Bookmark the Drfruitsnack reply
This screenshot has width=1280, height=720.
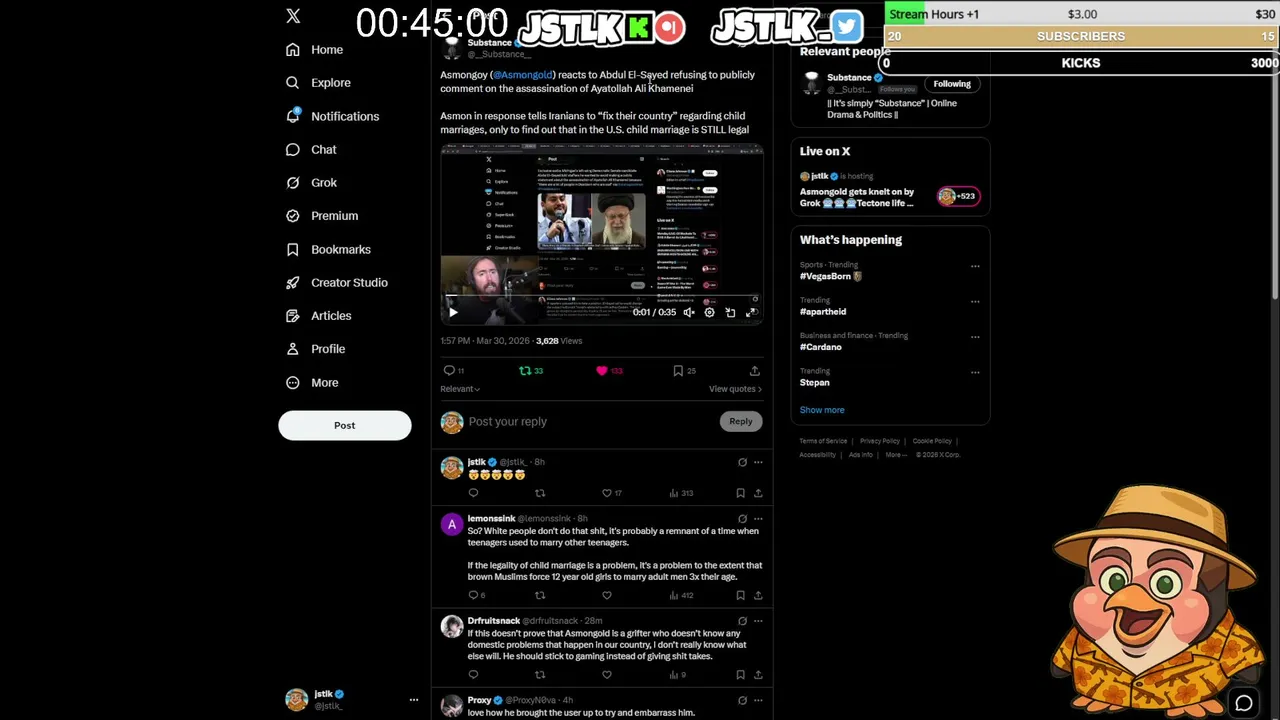(x=740, y=675)
